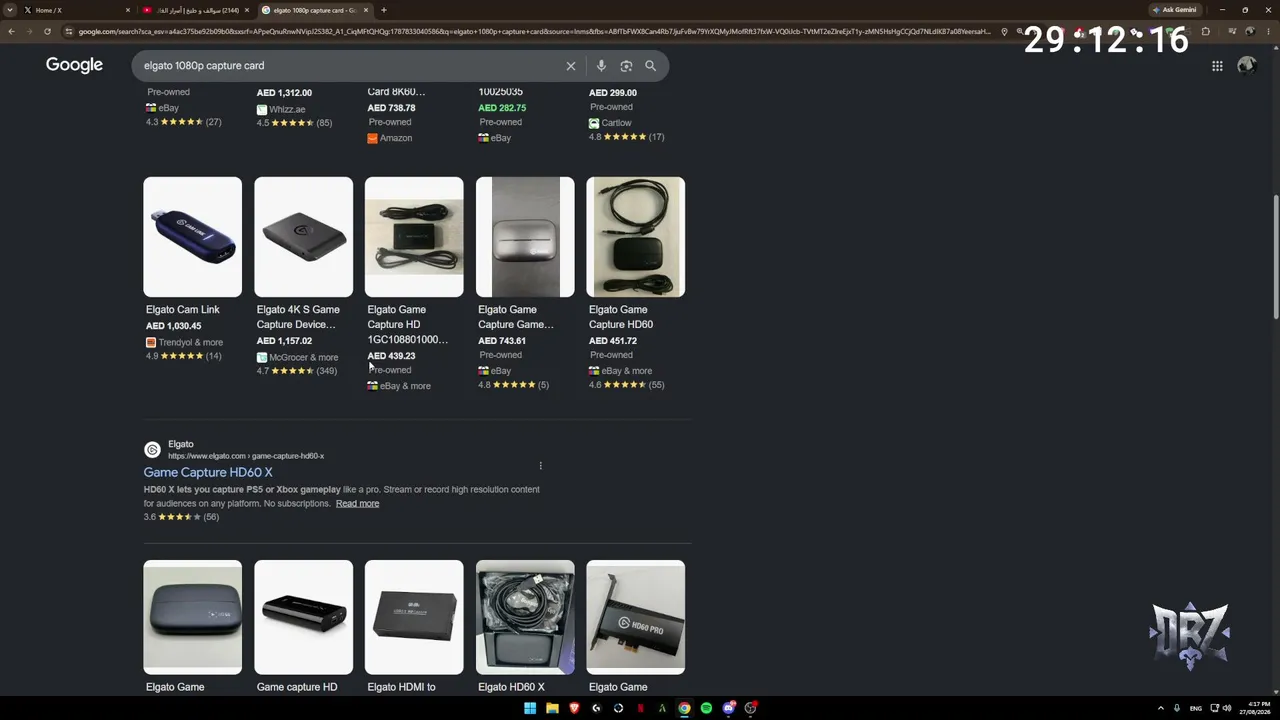The height and width of the screenshot is (720, 1280).
Task: Open a new browser tab
Action: (x=383, y=10)
